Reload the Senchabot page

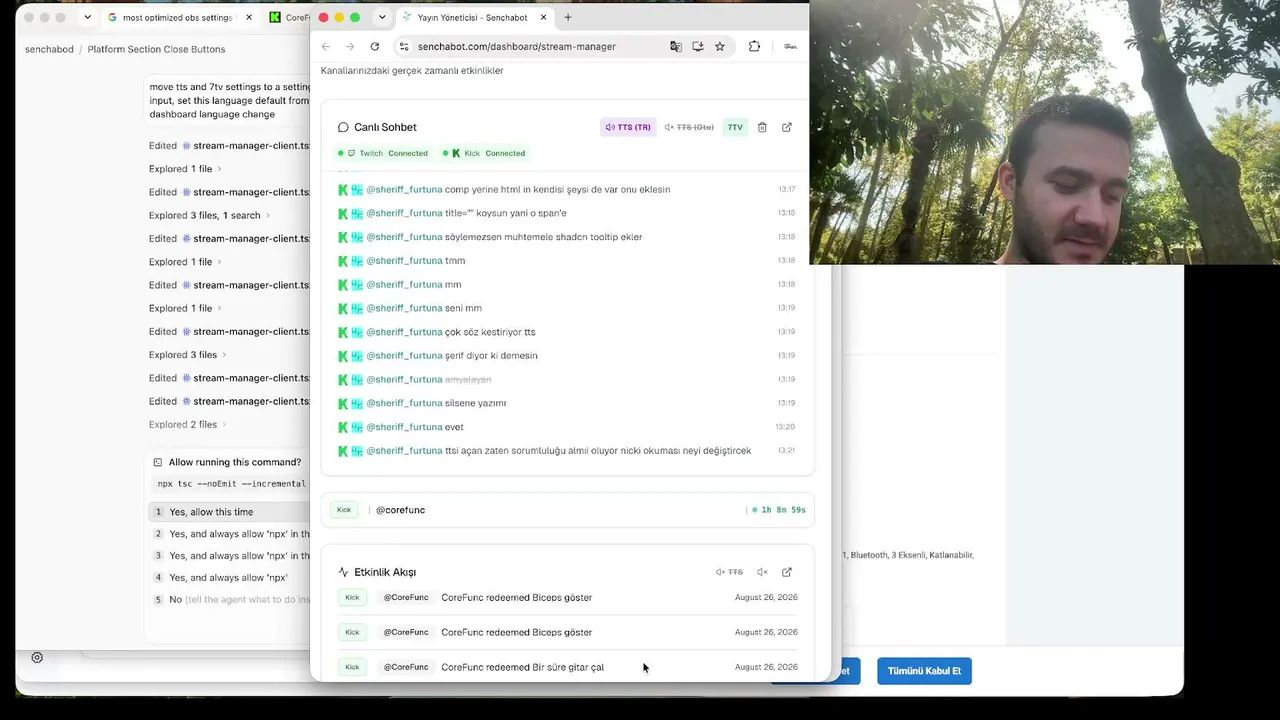pyautogui.click(x=375, y=46)
